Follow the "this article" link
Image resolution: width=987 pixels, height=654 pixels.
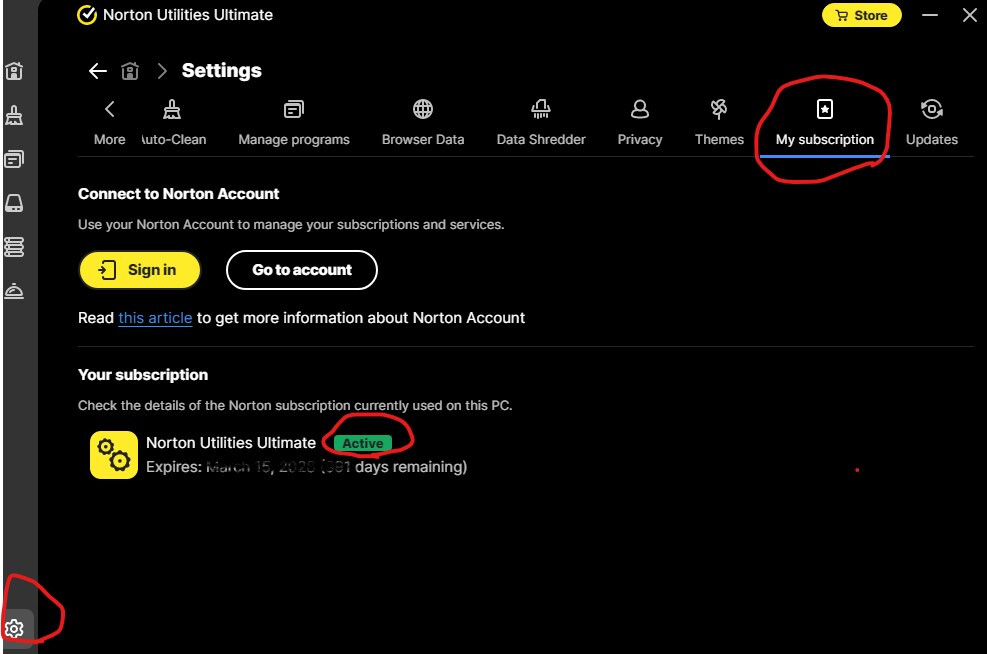pyautogui.click(x=155, y=318)
